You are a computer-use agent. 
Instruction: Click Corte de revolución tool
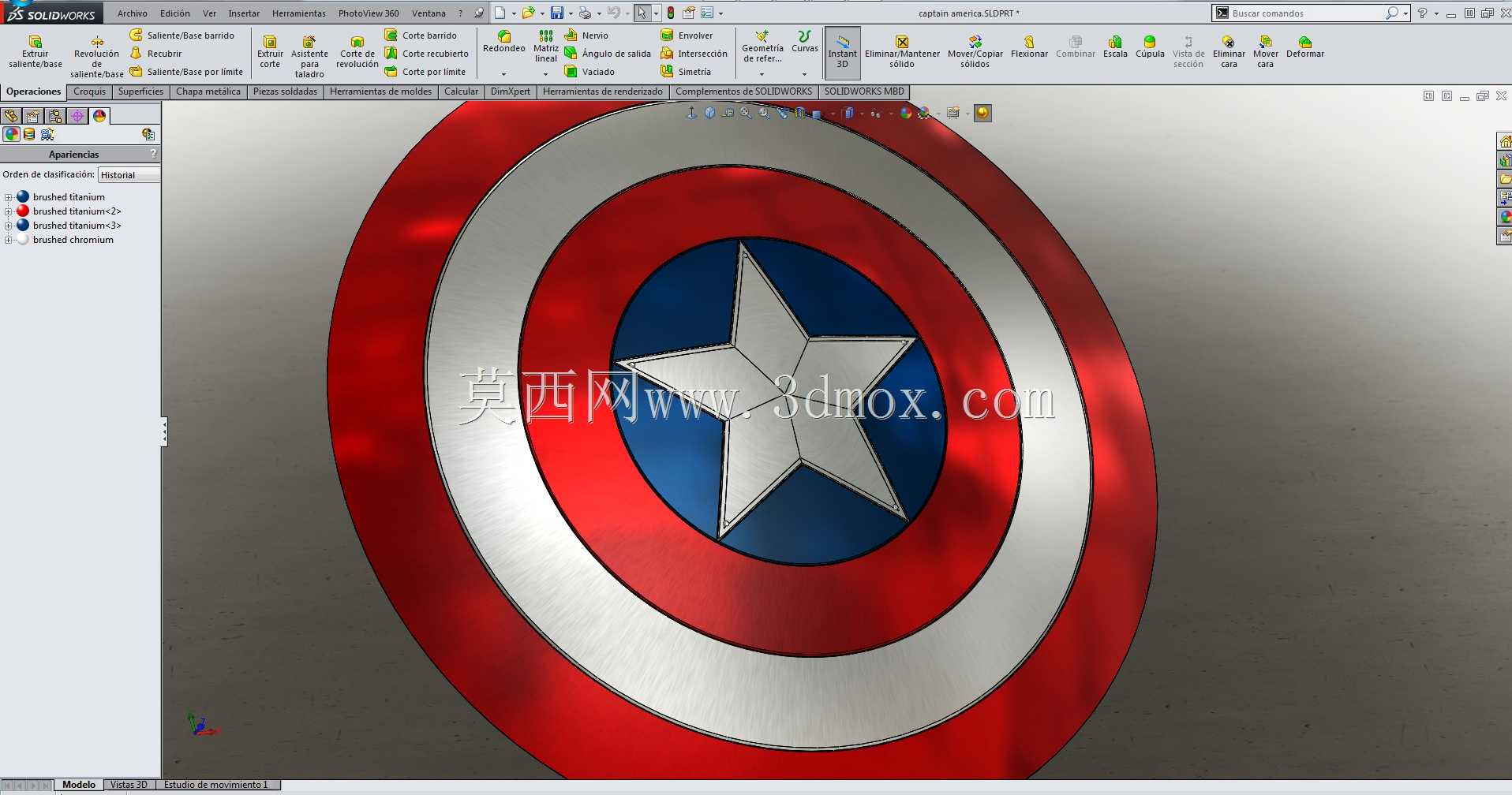(357, 52)
